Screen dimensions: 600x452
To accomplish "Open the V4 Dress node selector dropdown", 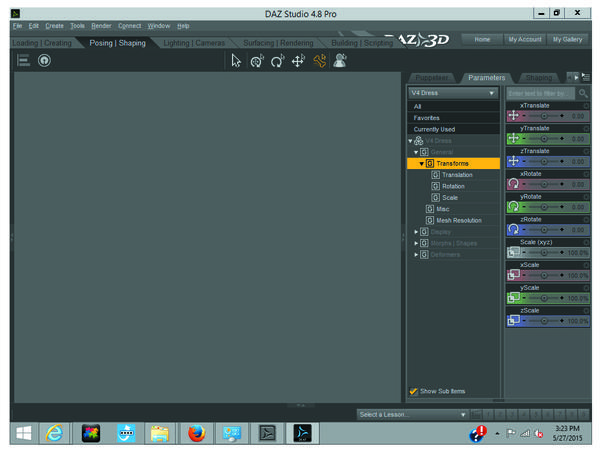I will [x=453, y=93].
